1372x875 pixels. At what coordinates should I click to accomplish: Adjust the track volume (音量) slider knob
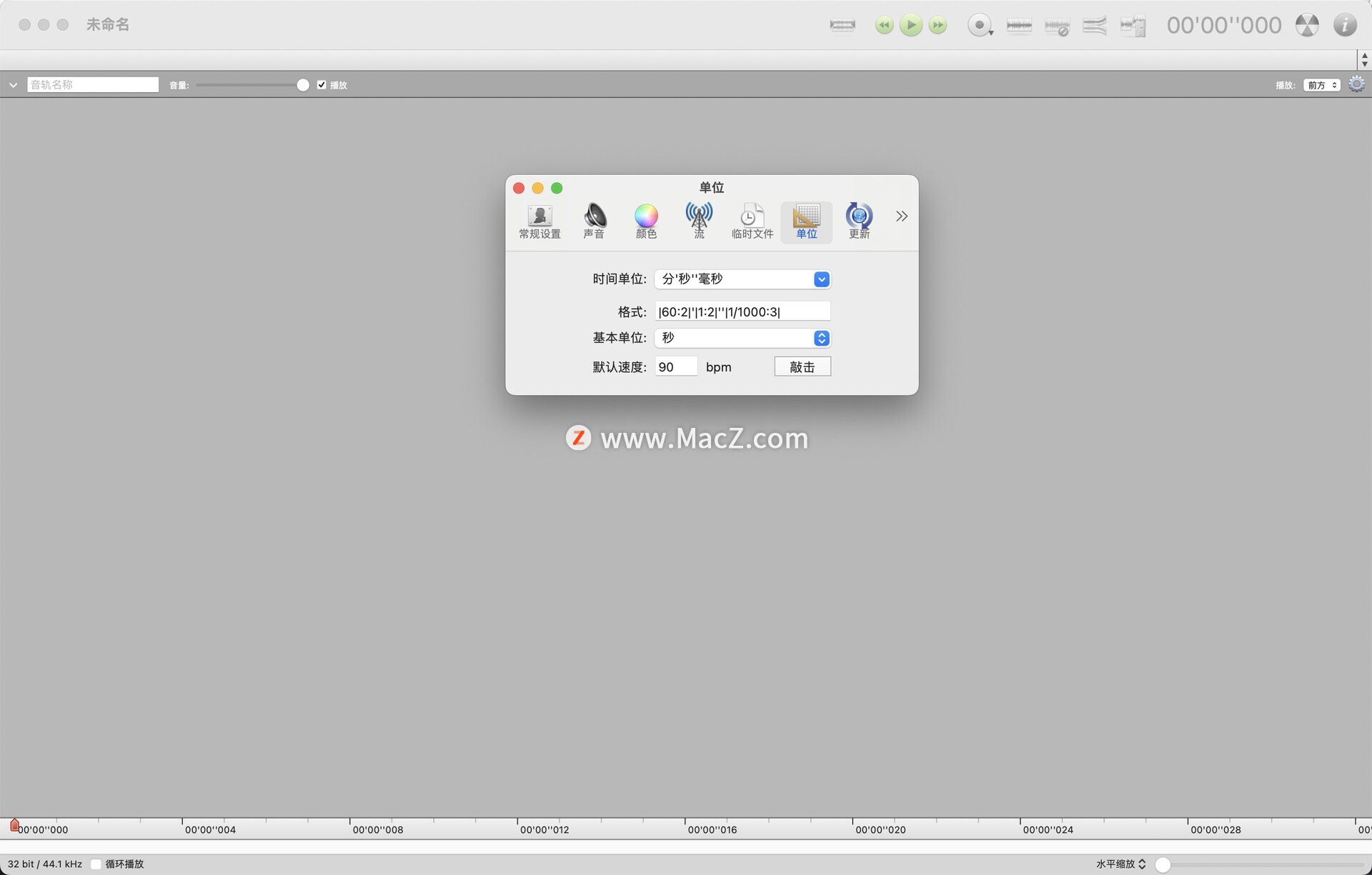(303, 85)
